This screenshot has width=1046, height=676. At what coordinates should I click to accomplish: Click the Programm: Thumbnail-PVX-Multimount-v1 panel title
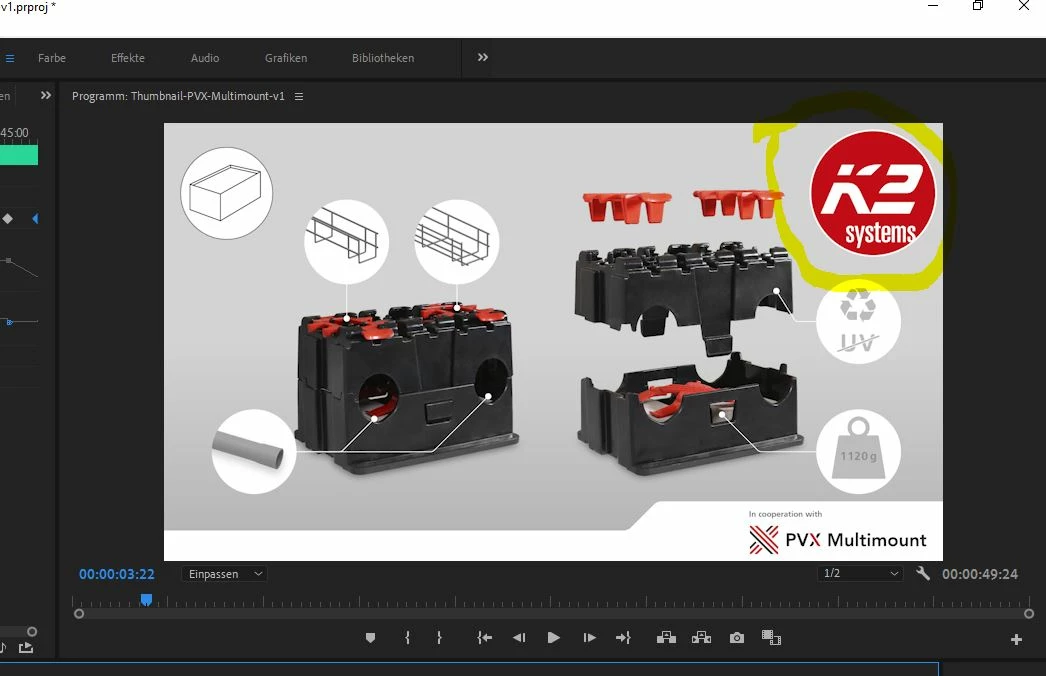pyautogui.click(x=178, y=96)
